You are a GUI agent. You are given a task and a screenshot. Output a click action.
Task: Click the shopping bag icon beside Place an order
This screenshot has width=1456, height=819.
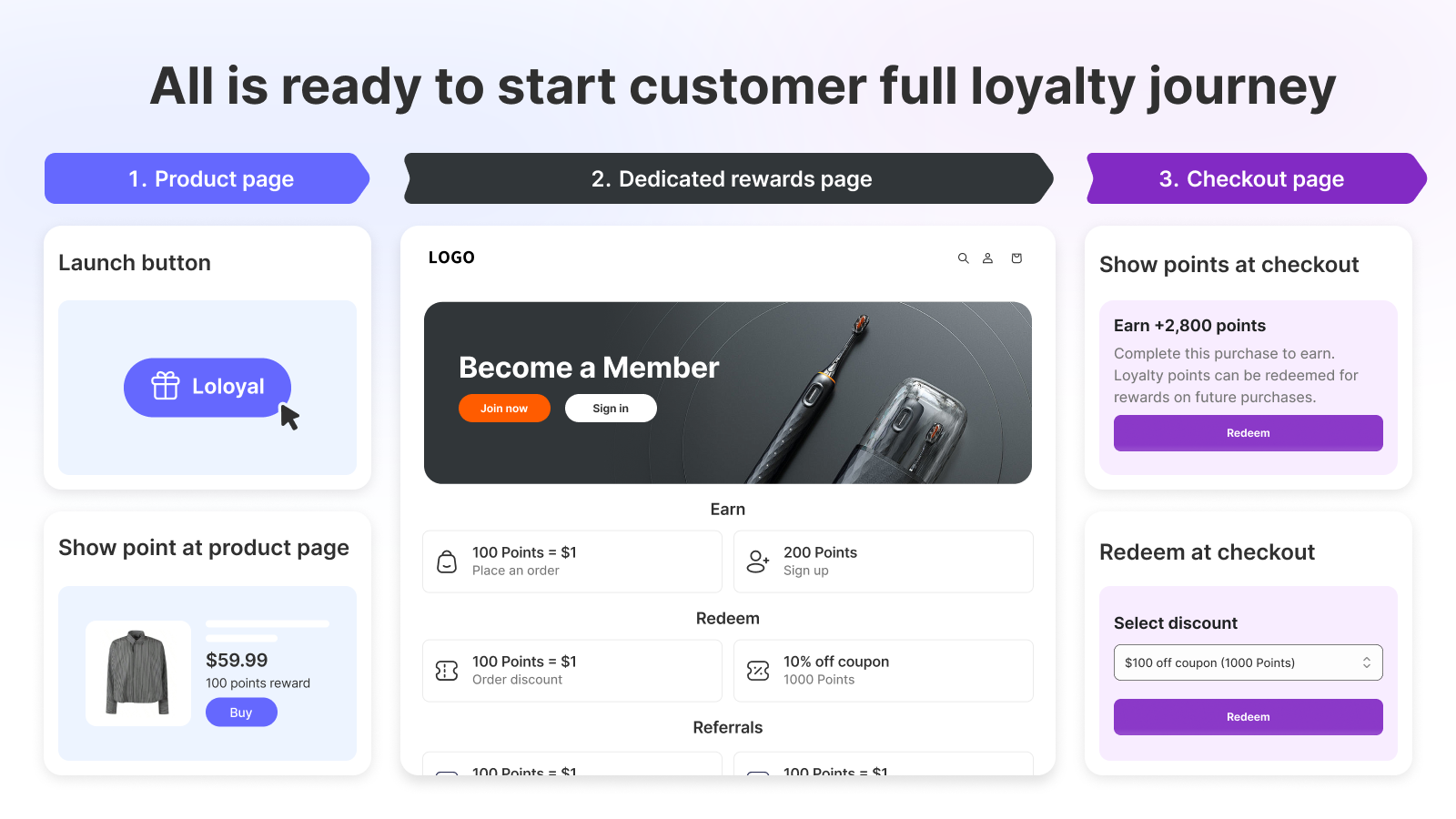coord(447,561)
